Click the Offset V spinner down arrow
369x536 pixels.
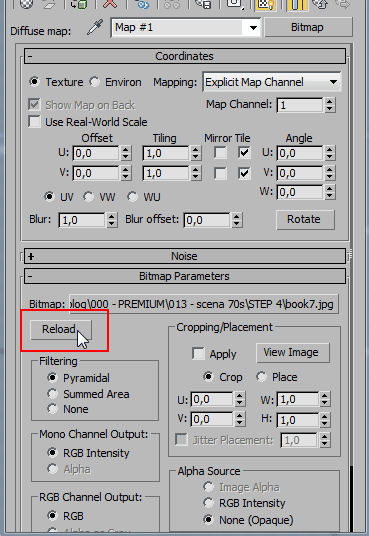coord(126,177)
